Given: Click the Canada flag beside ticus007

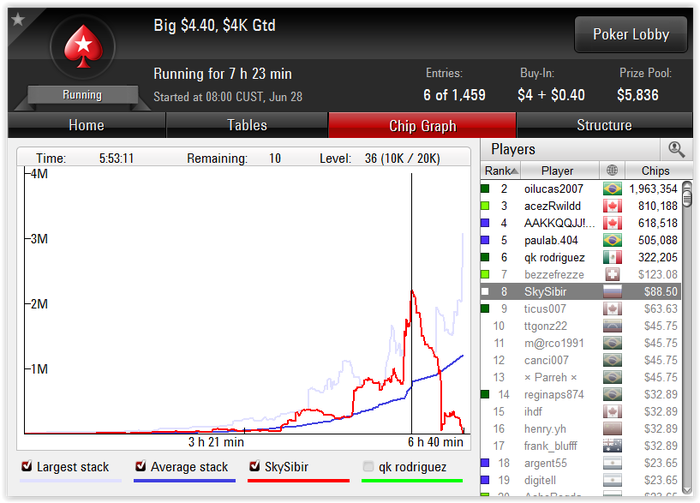Looking at the screenshot, I should point(612,309).
